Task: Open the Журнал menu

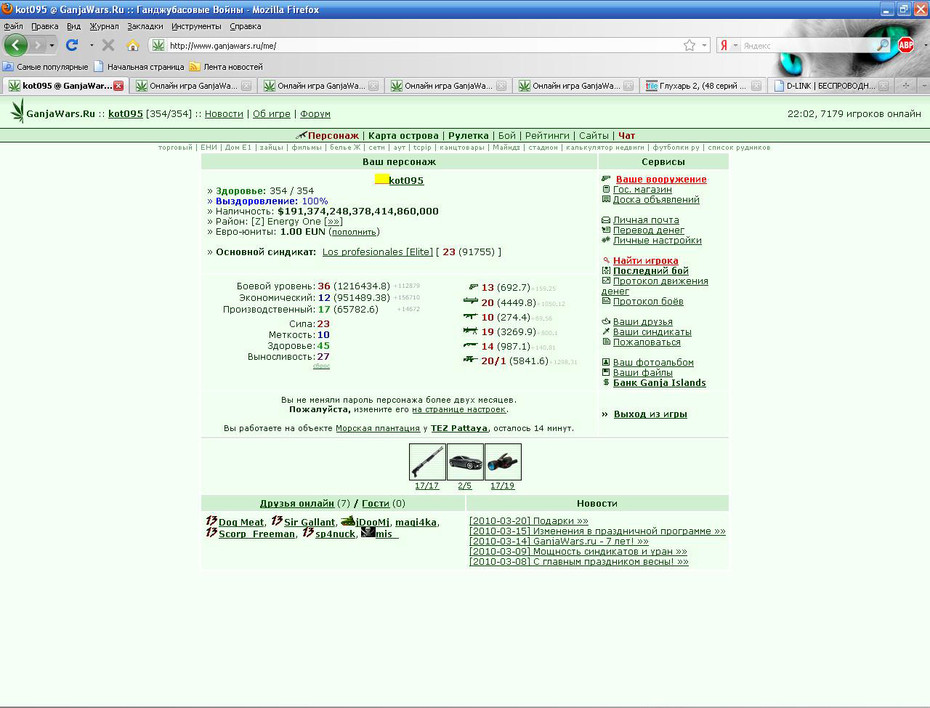Action: (x=104, y=26)
